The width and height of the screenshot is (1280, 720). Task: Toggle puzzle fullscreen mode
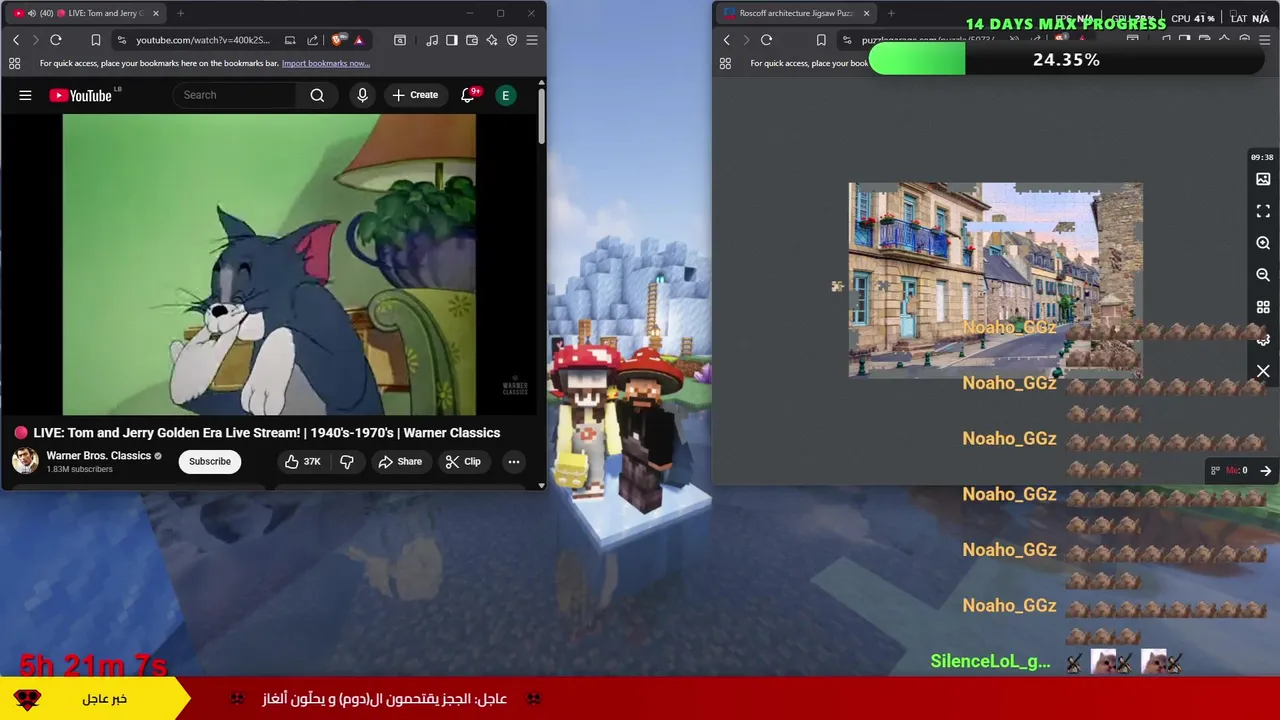click(1263, 211)
